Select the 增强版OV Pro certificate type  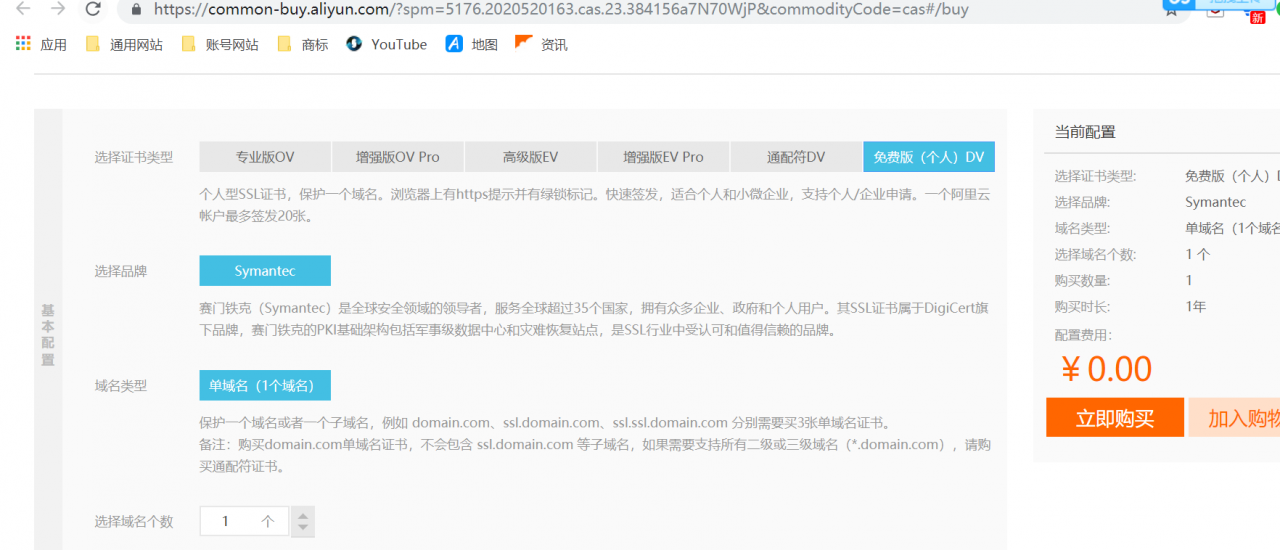coord(398,157)
